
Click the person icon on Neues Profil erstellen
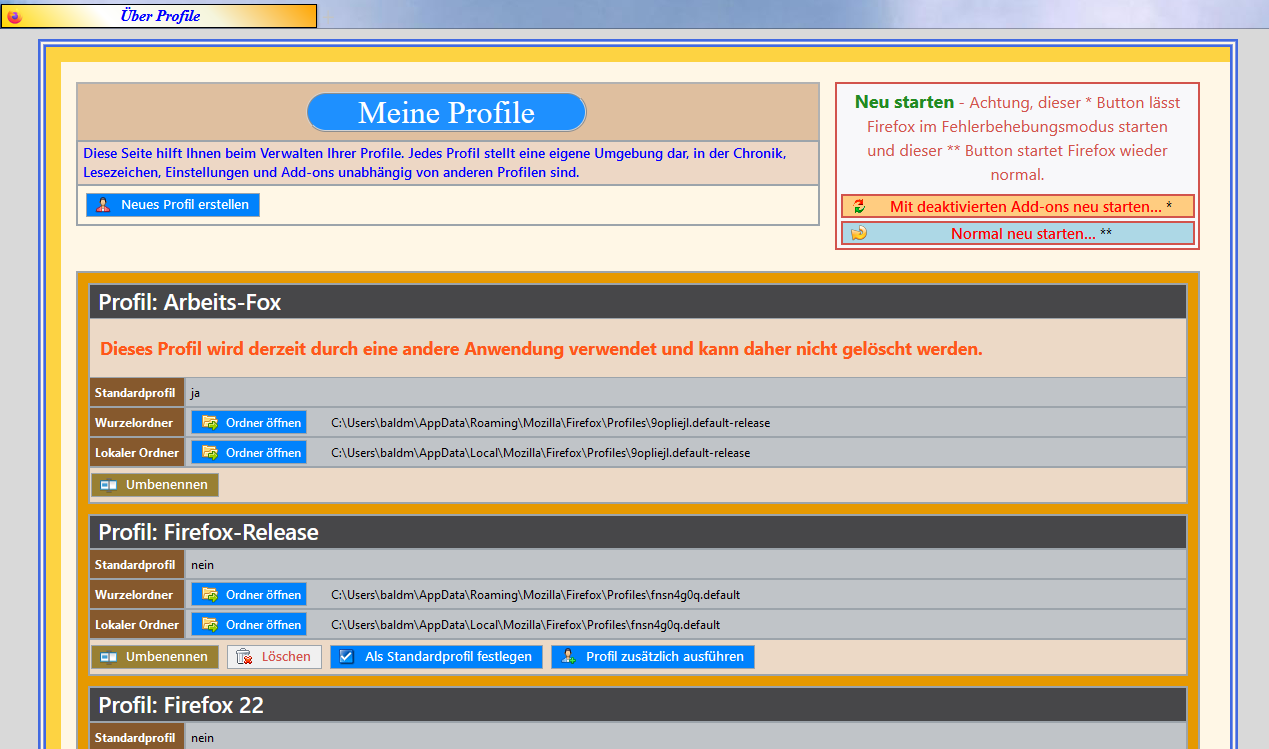point(103,205)
